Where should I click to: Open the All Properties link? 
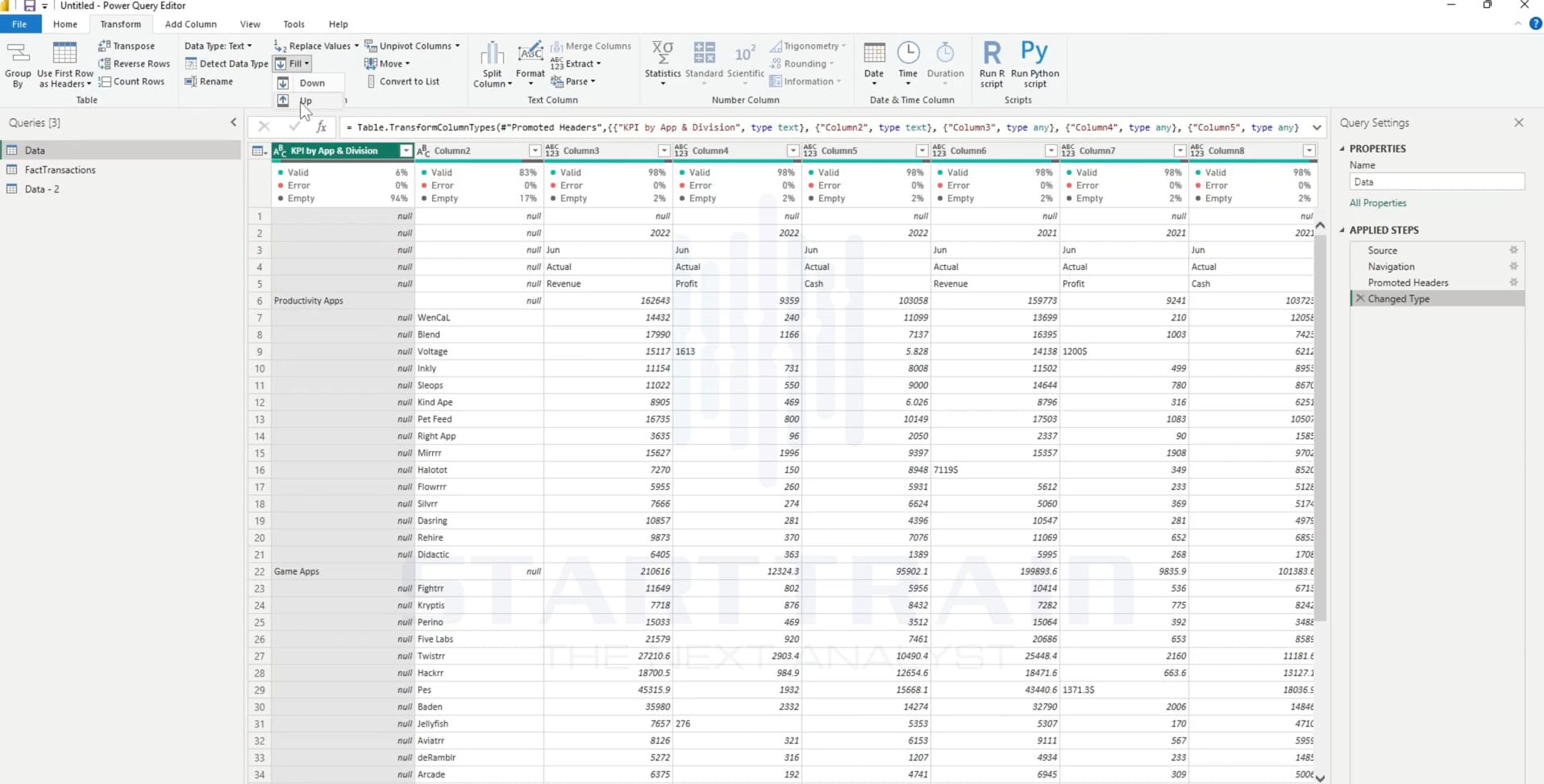tap(1378, 203)
